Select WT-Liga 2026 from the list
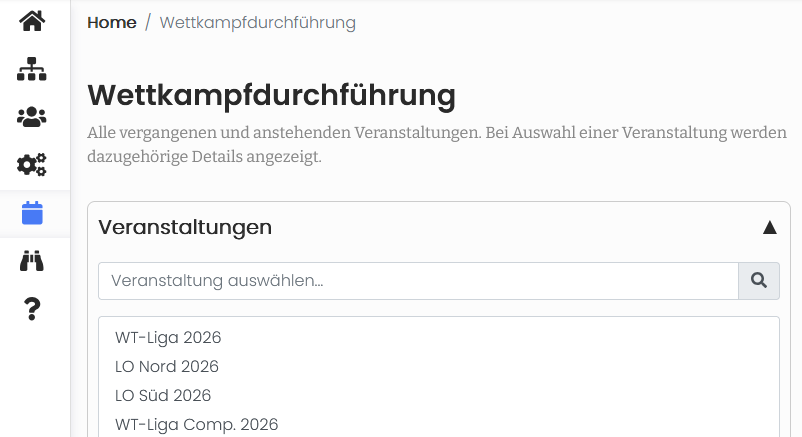The width and height of the screenshot is (802, 437). point(168,337)
